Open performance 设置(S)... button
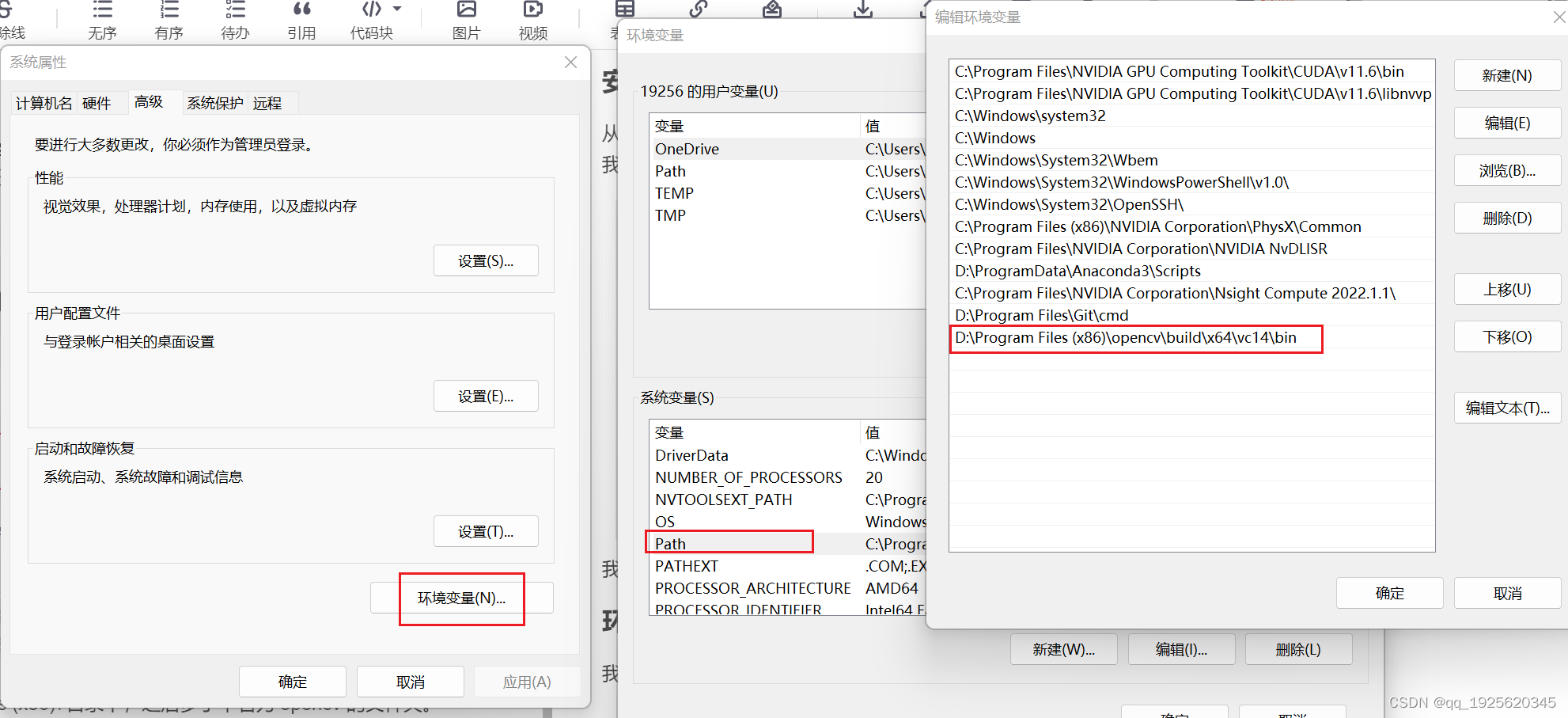 coord(486,260)
